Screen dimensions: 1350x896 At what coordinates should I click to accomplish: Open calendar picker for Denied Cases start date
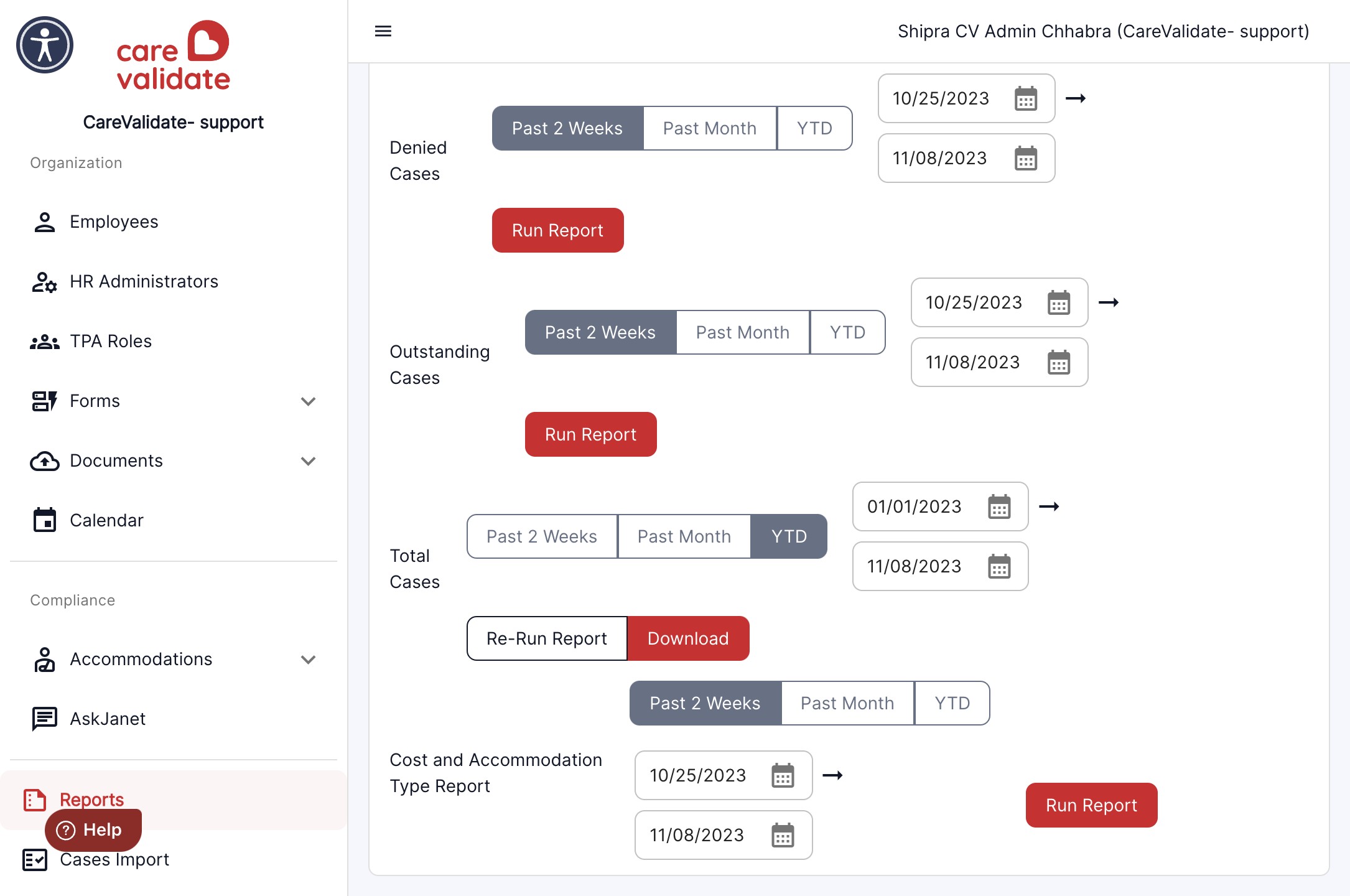[x=1026, y=98]
